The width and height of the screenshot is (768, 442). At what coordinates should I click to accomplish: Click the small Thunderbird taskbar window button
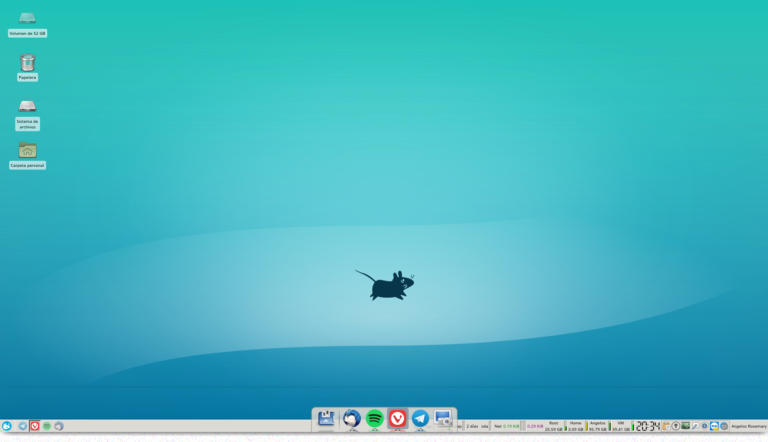[59, 426]
